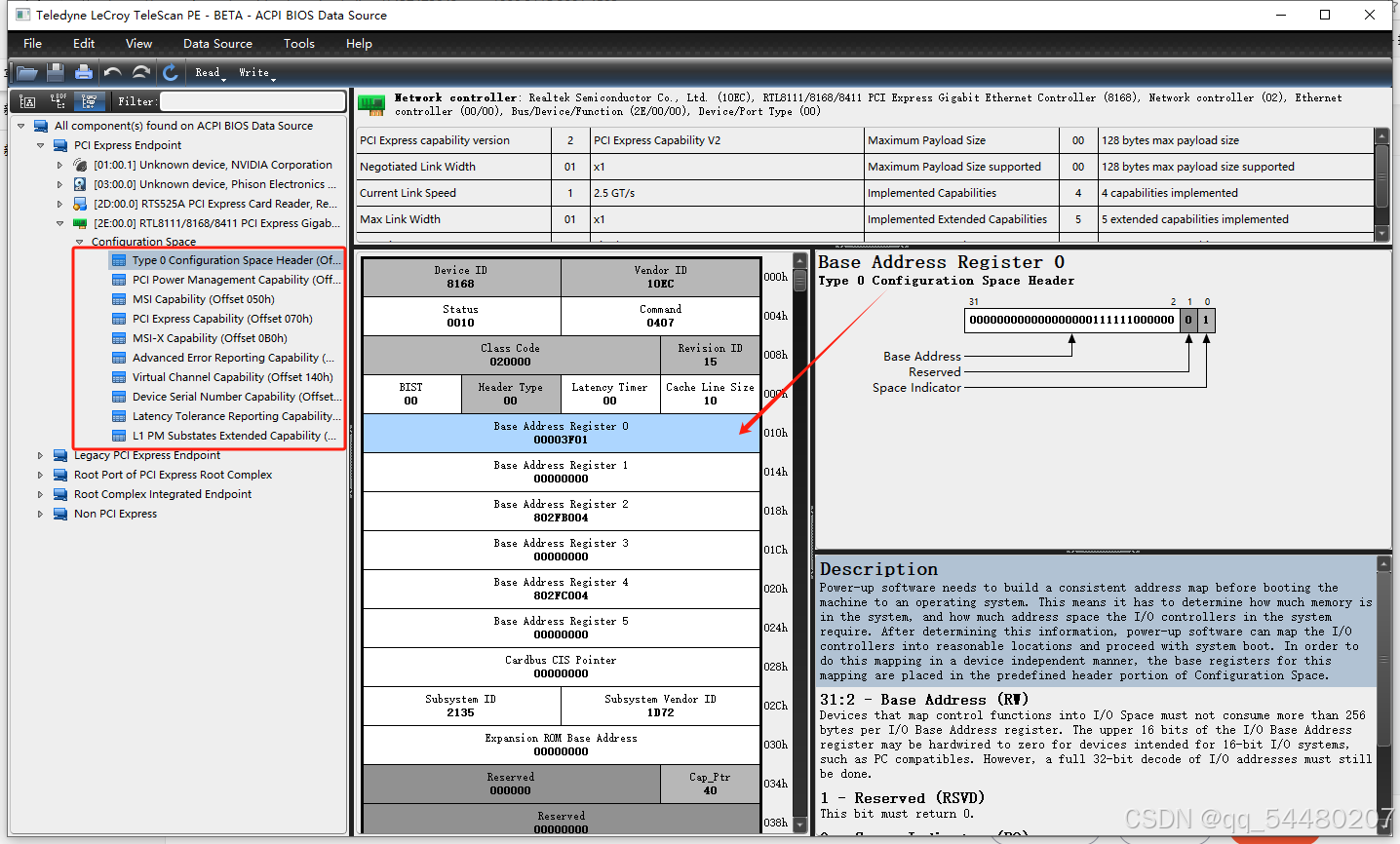Click the MSI-X Capability register icon
1400x844 pixels.
[119, 338]
